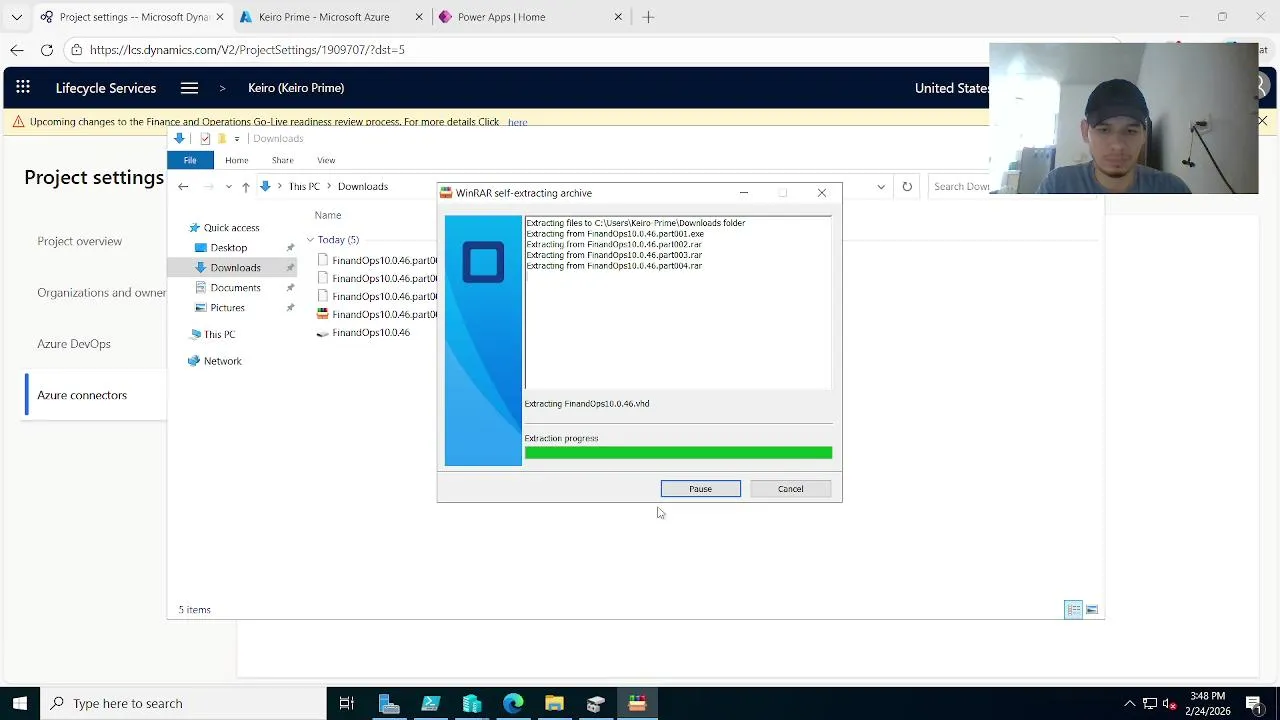
Task: Select the WinRAR archive part file icon
Action: click(322, 314)
